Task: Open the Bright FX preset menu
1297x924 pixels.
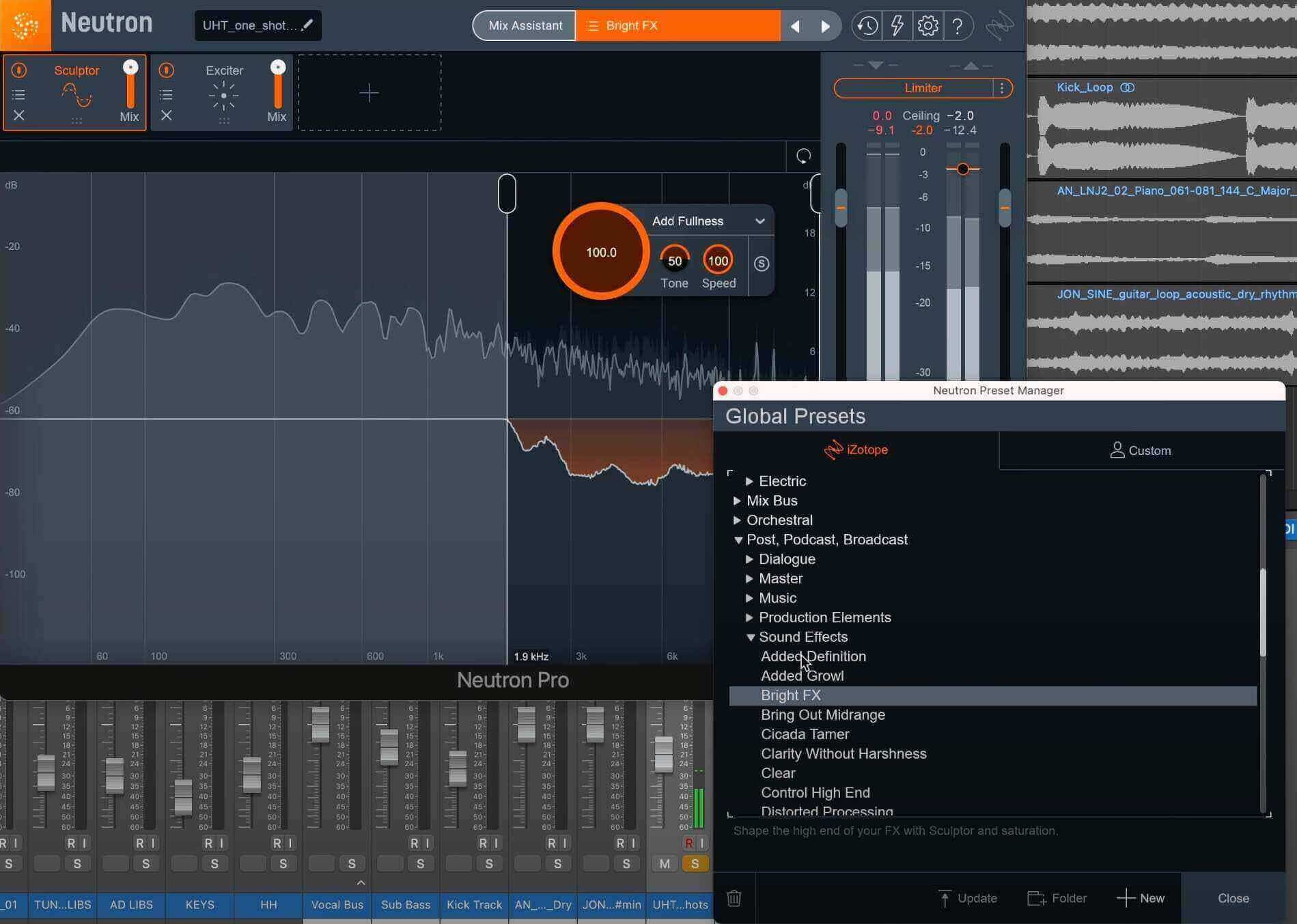Action: pyautogui.click(x=678, y=26)
